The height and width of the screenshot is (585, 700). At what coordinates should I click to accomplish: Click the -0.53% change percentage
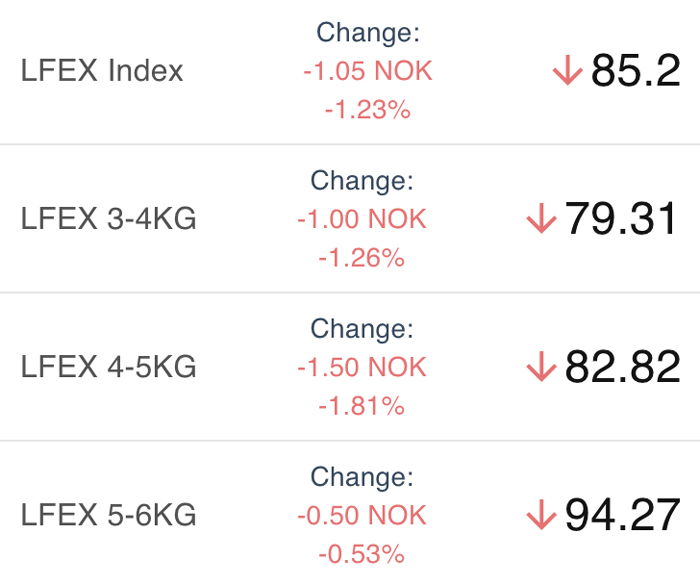click(362, 553)
